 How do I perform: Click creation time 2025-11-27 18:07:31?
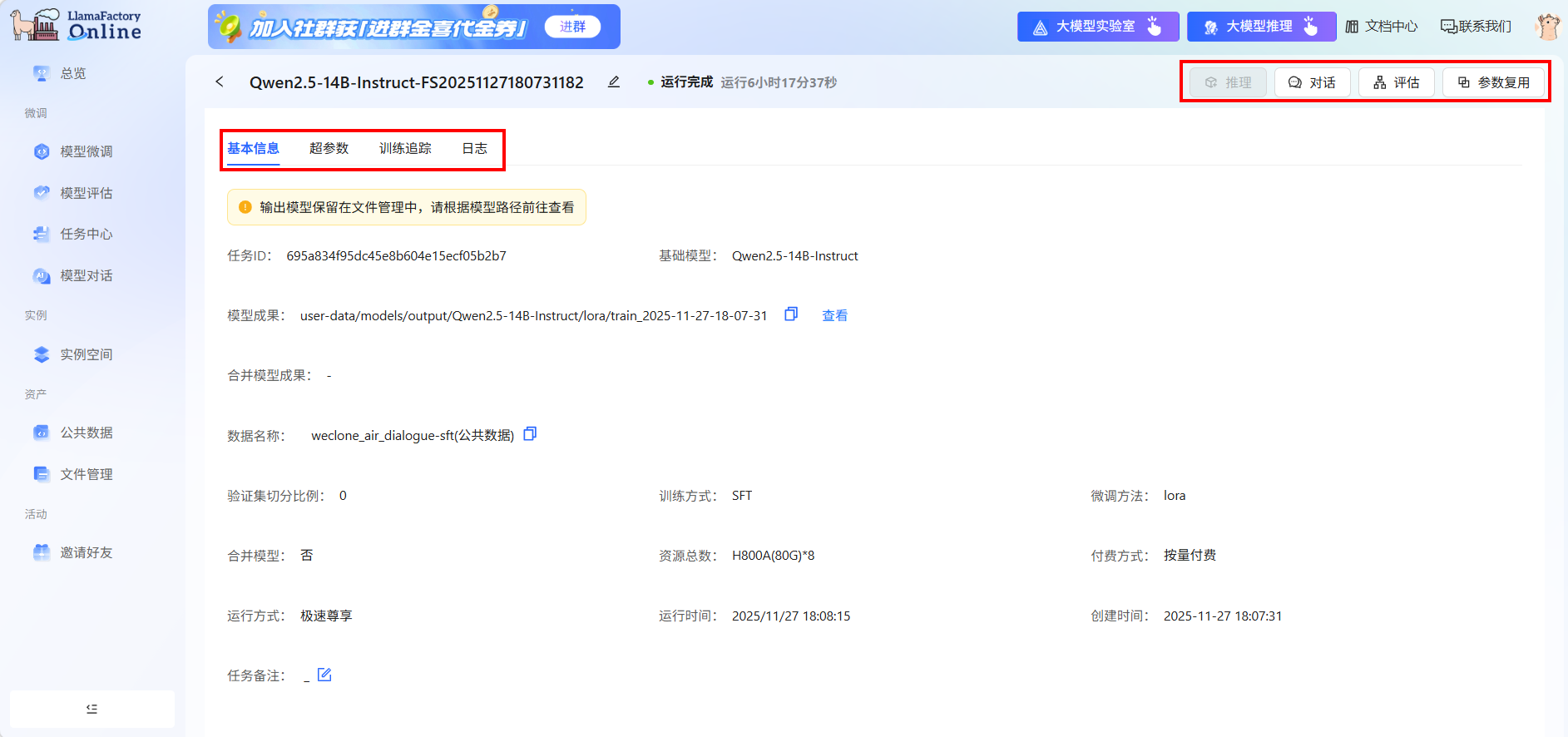(x=1222, y=616)
